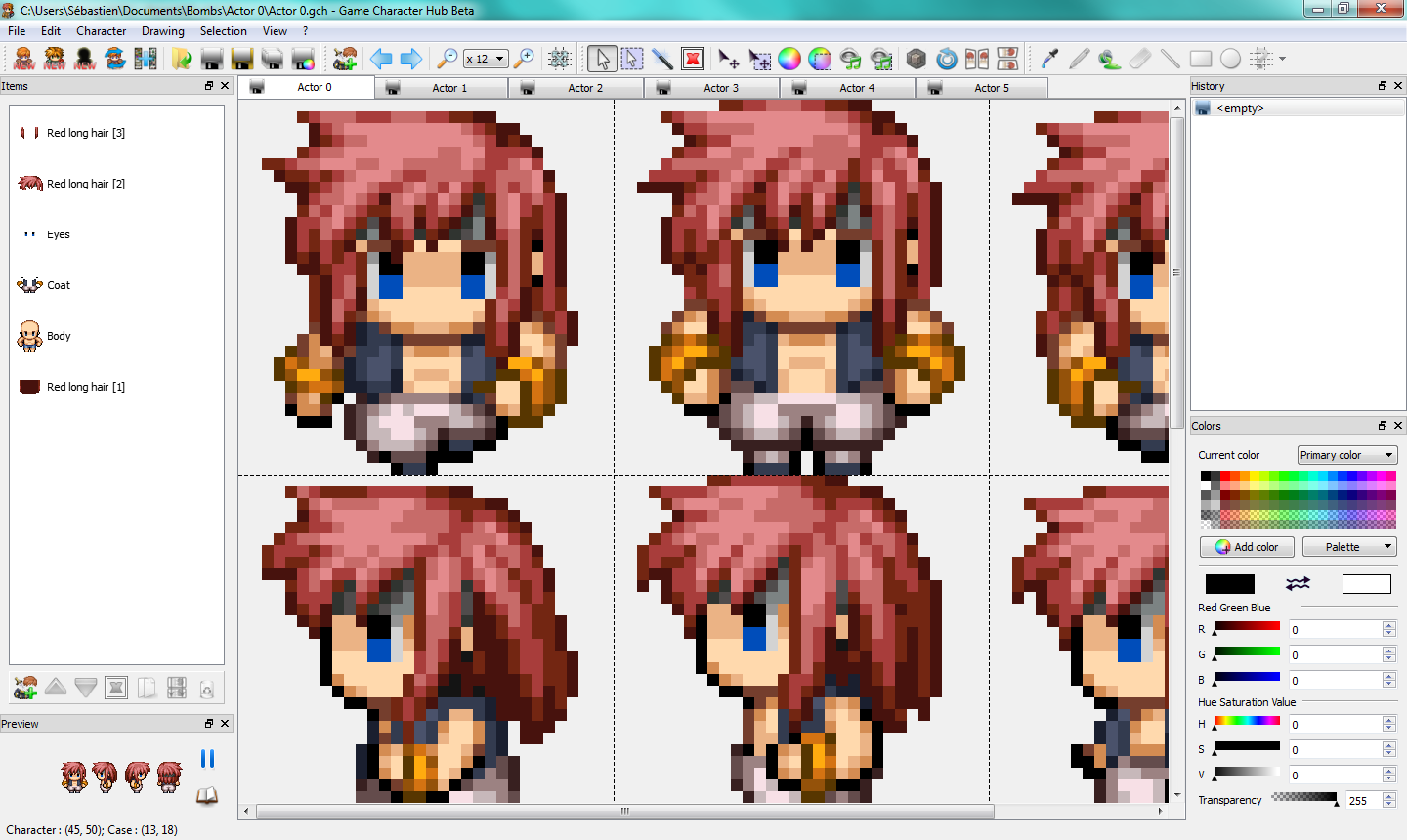Switch Current color to Primary color dropdown

pyautogui.click(x=1346, y=455)
